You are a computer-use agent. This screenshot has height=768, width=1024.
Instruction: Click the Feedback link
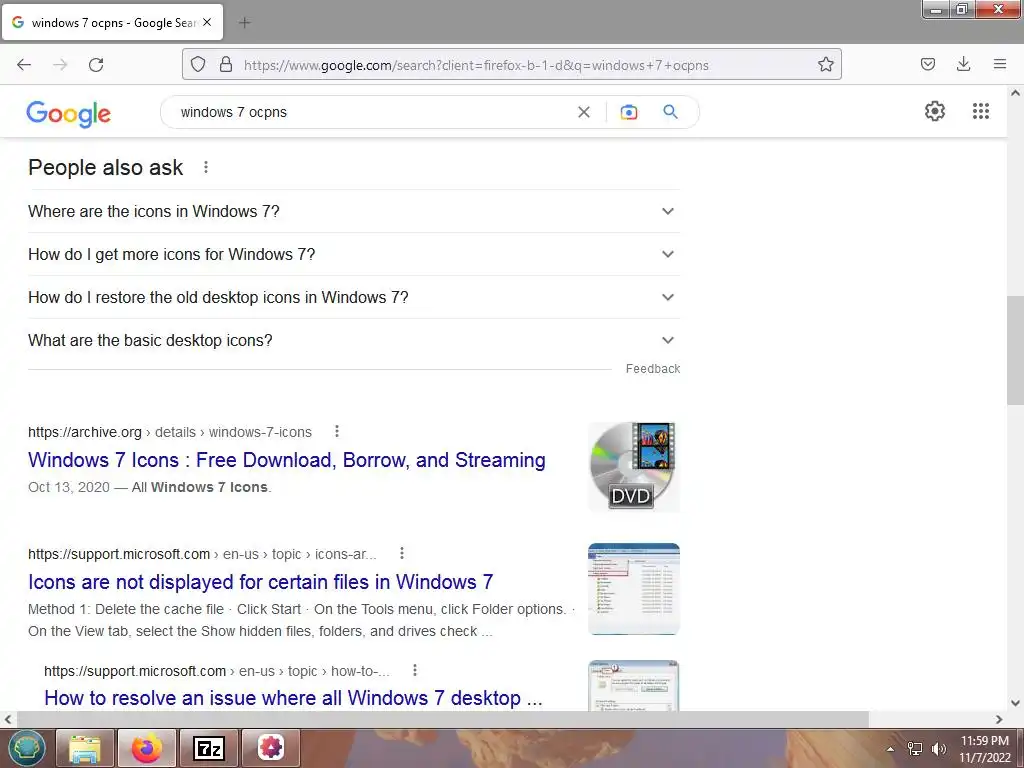point(652,369)
